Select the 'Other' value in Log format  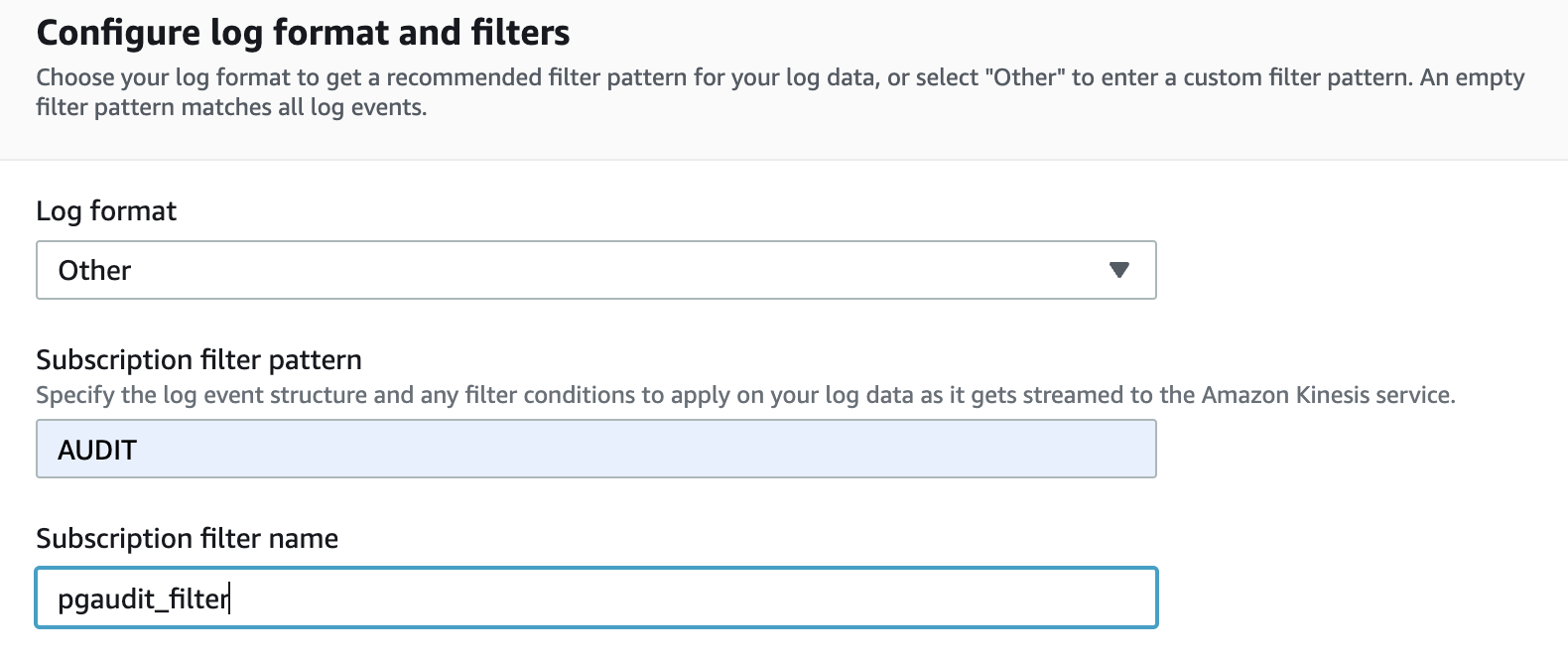click(94, 270)
